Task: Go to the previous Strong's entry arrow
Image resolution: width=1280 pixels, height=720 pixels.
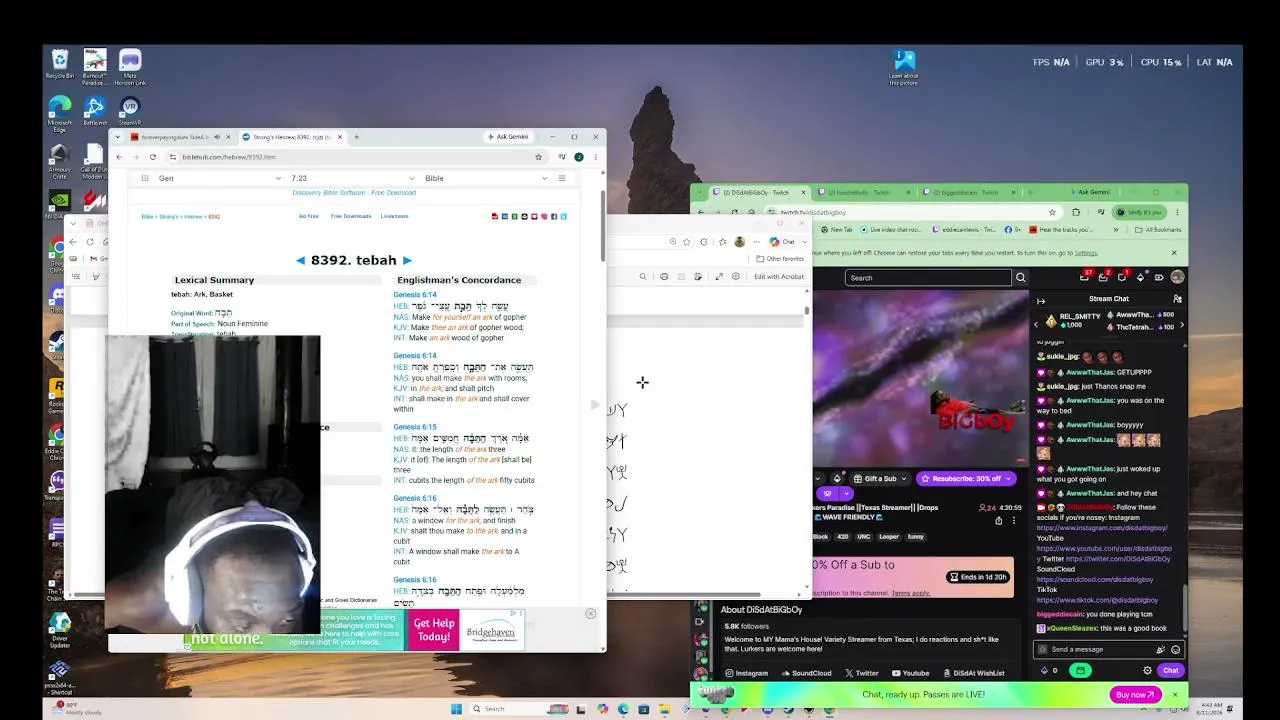Action: pos(300,260)
